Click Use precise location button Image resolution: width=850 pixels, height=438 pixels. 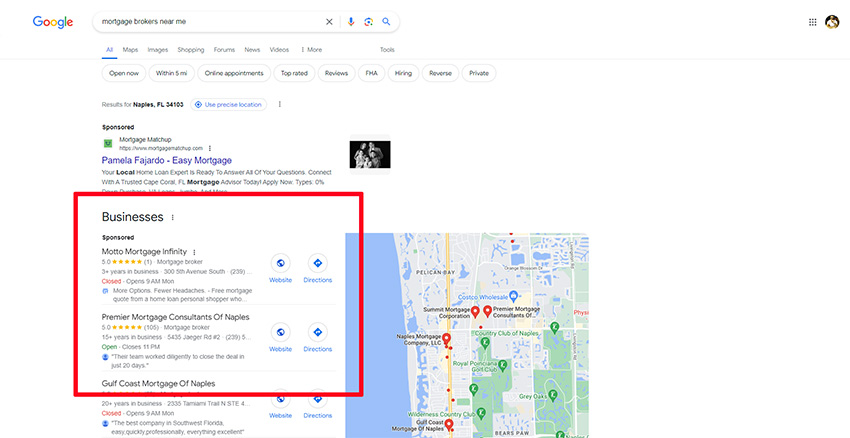tap(229, 104)
